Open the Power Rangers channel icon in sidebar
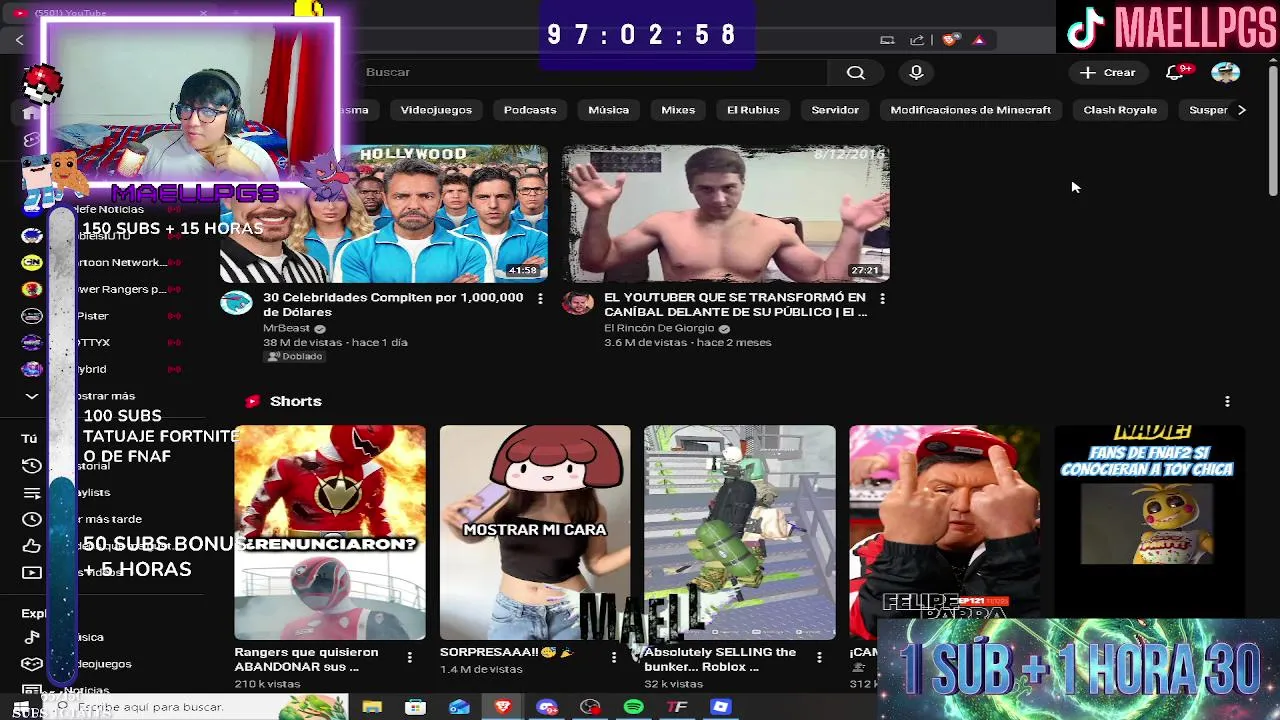 pos(32,289)
